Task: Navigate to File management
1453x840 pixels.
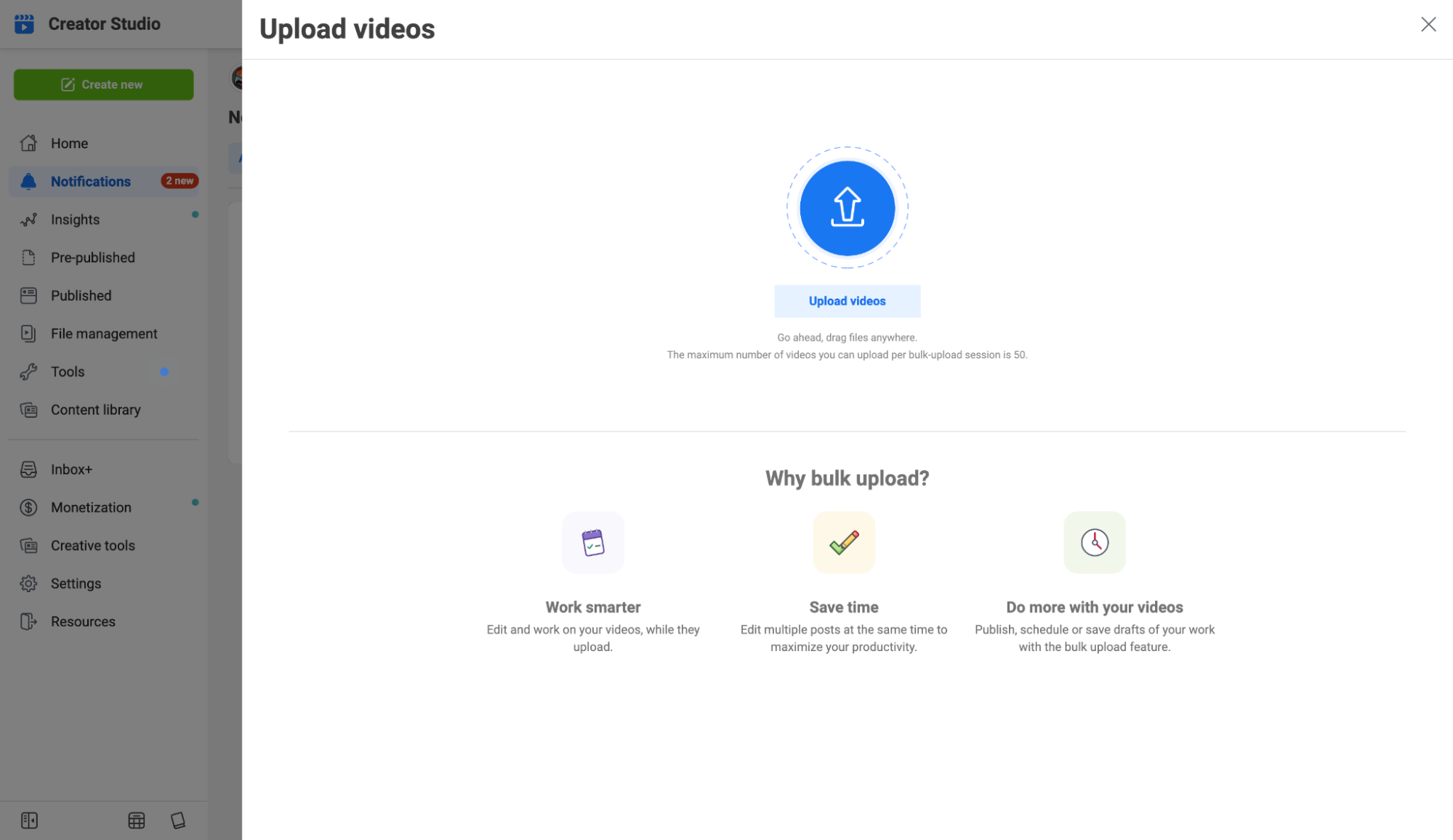Action: pos(104,333)
